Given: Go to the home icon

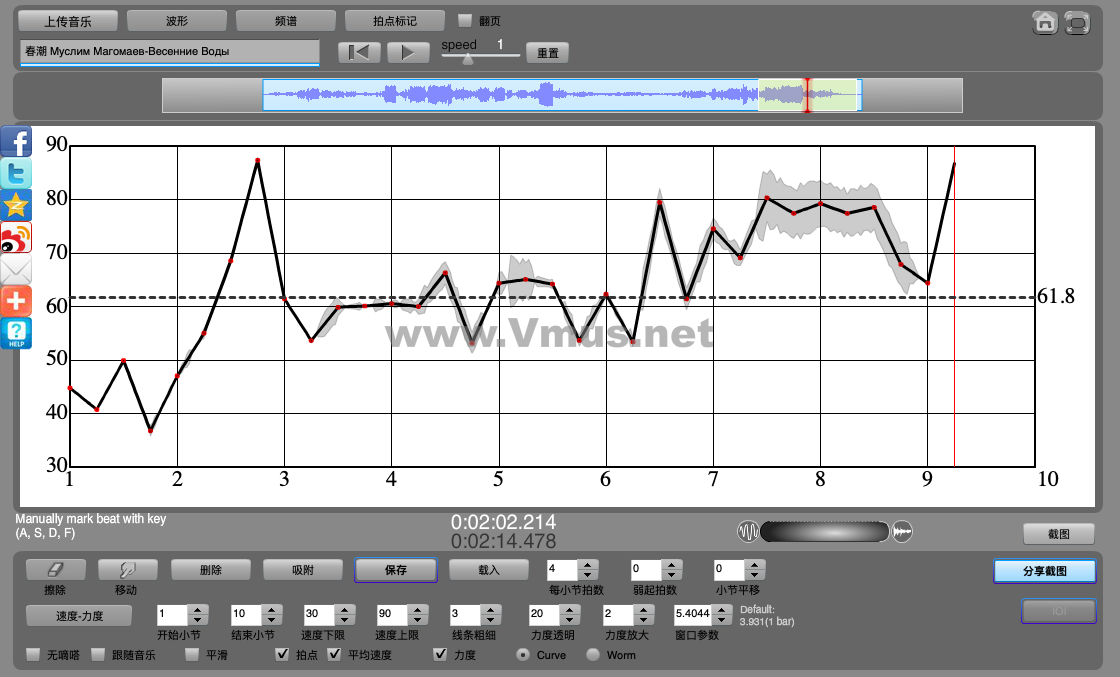Looking at the screenshot, I should pyautogui.click(x=1045, y=23).
